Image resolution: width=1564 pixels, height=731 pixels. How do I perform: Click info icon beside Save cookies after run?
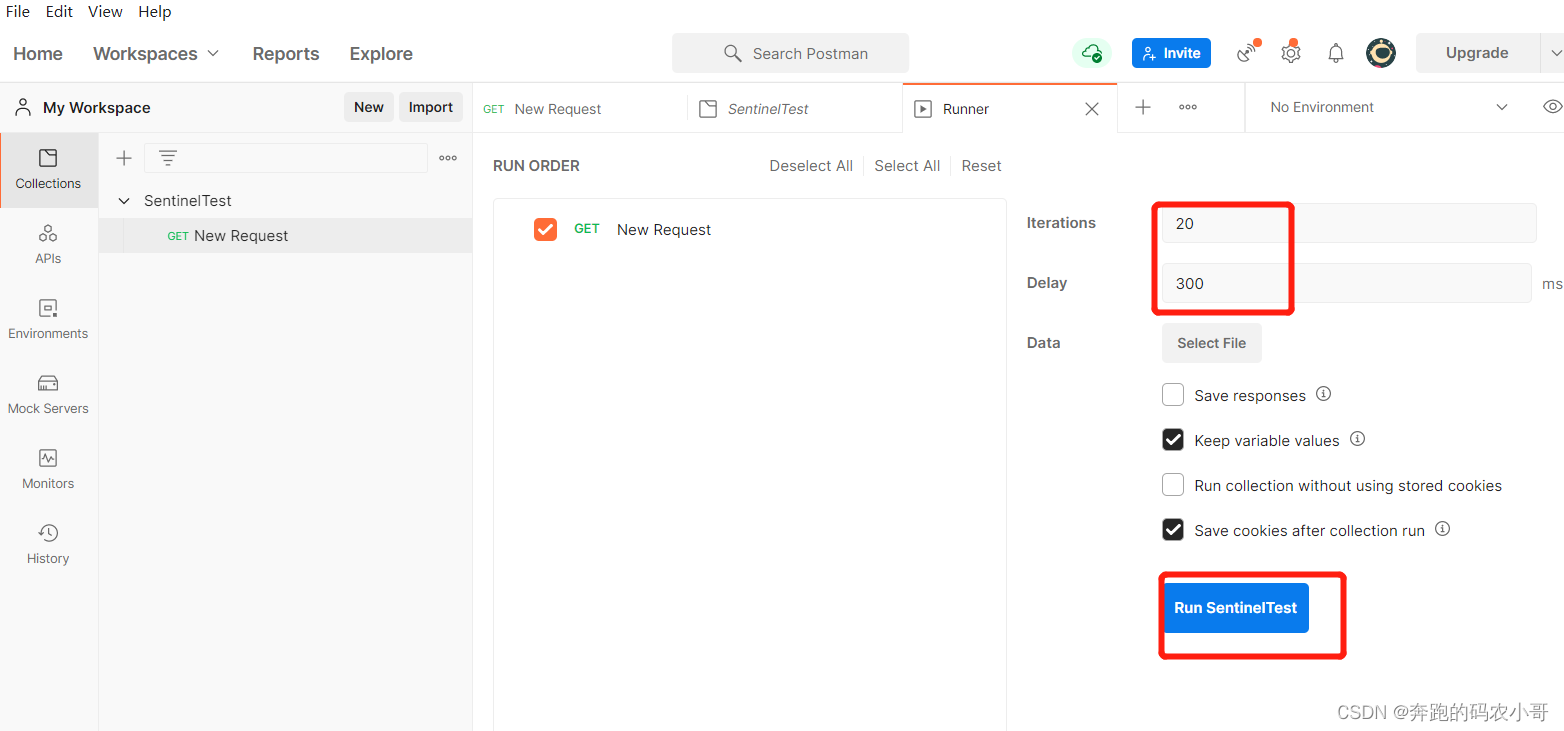[1442, 529]
